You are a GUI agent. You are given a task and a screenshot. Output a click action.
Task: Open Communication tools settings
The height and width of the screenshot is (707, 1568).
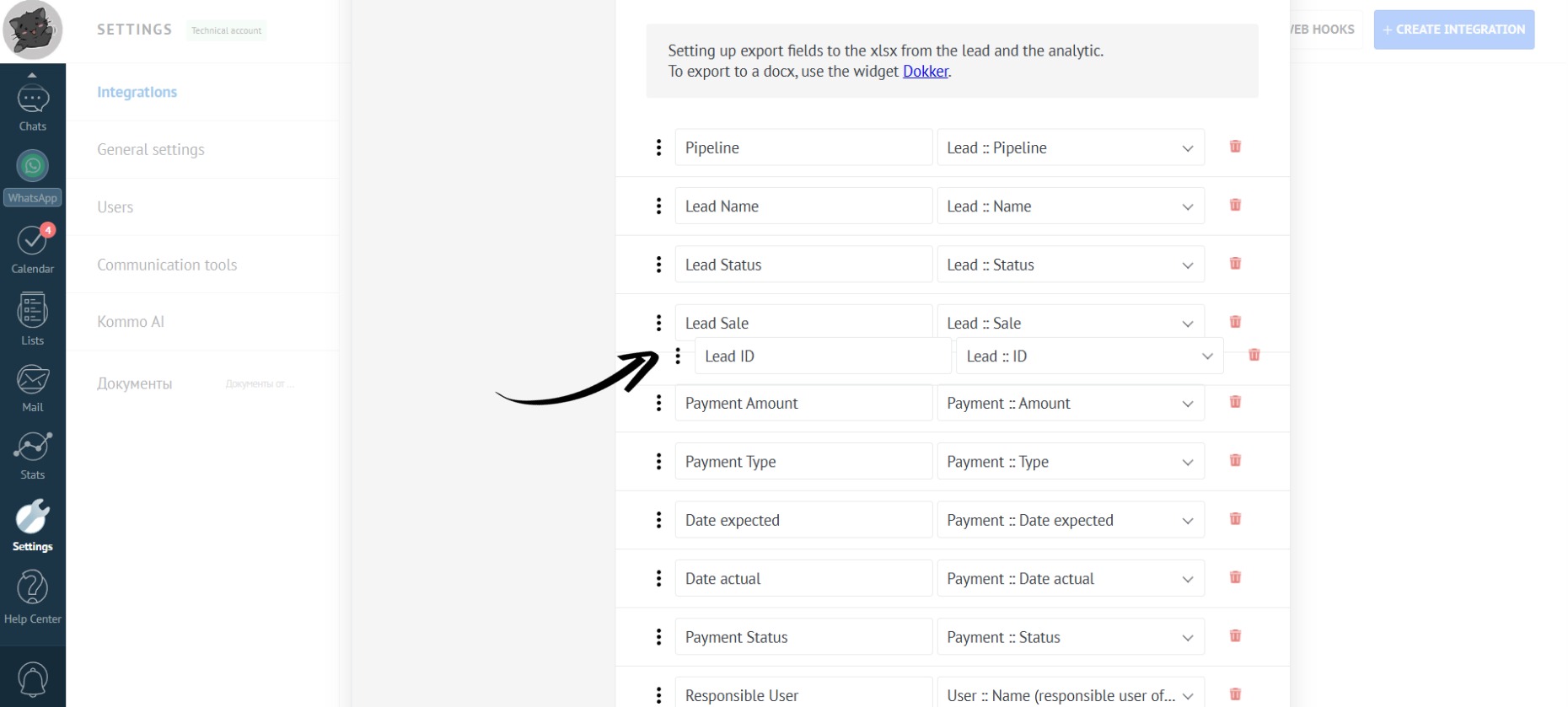[167, 265]
